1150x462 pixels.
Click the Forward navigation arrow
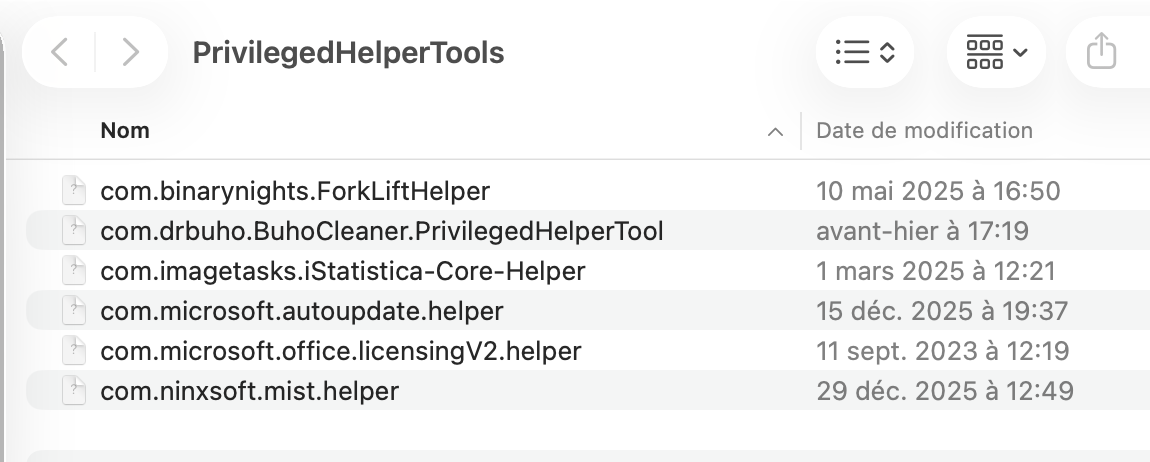pos(130,53)
